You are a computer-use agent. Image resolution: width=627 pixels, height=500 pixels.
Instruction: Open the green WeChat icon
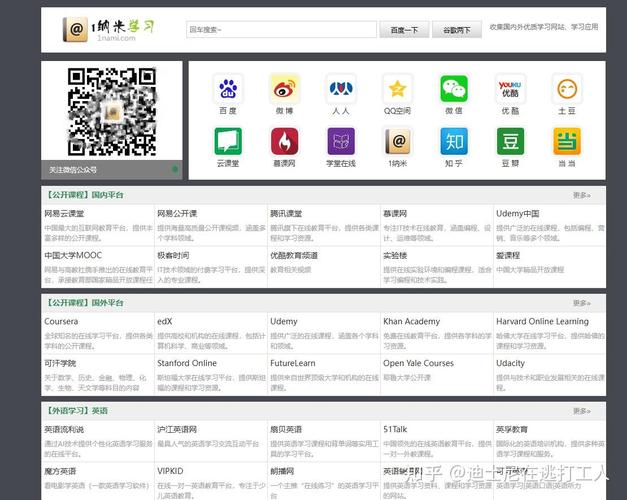click(454, 89)
